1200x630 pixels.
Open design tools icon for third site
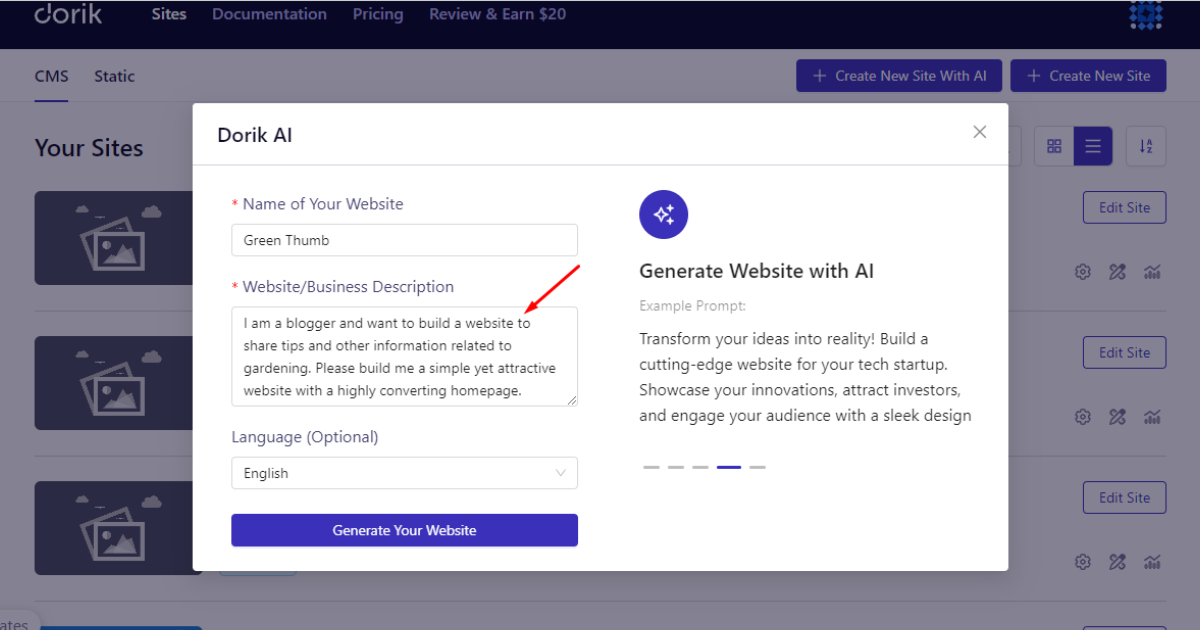1118,562
